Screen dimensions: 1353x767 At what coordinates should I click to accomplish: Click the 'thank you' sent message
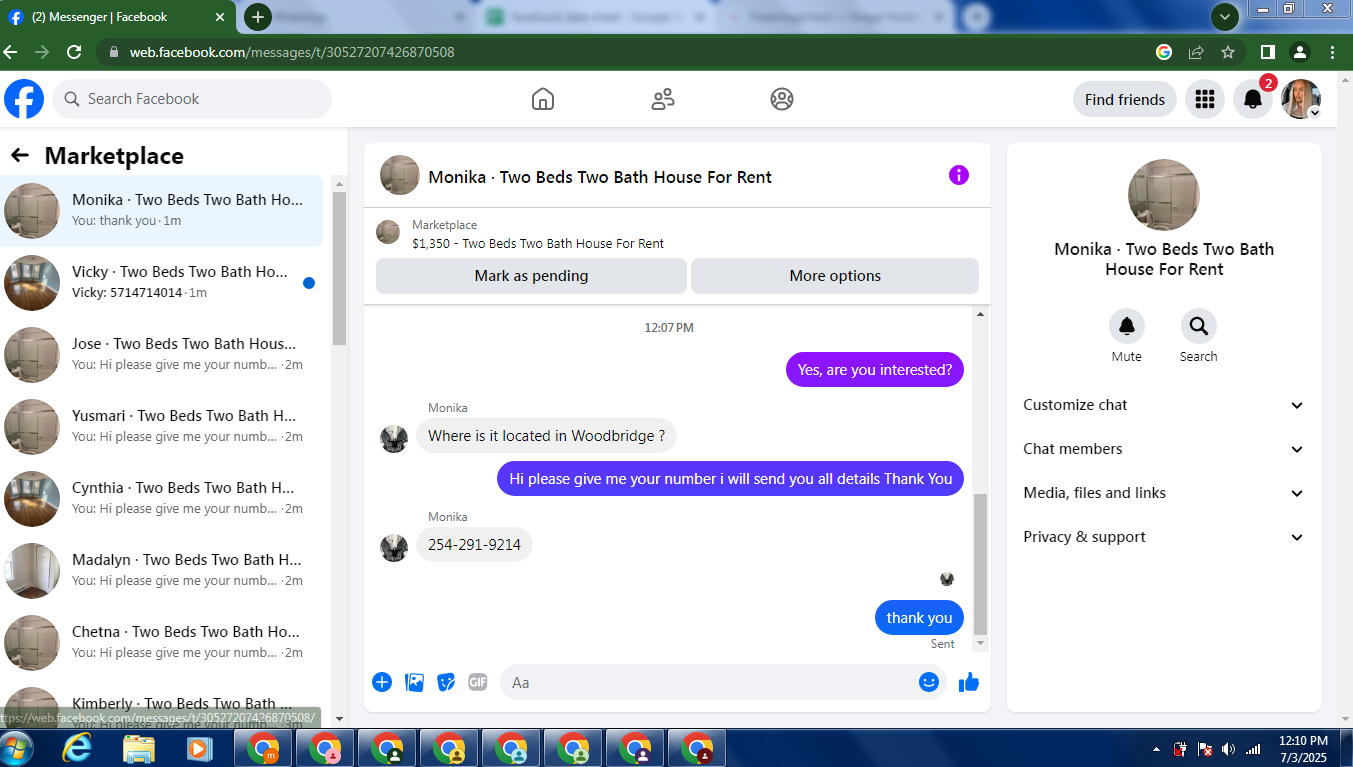click(919, 618)
